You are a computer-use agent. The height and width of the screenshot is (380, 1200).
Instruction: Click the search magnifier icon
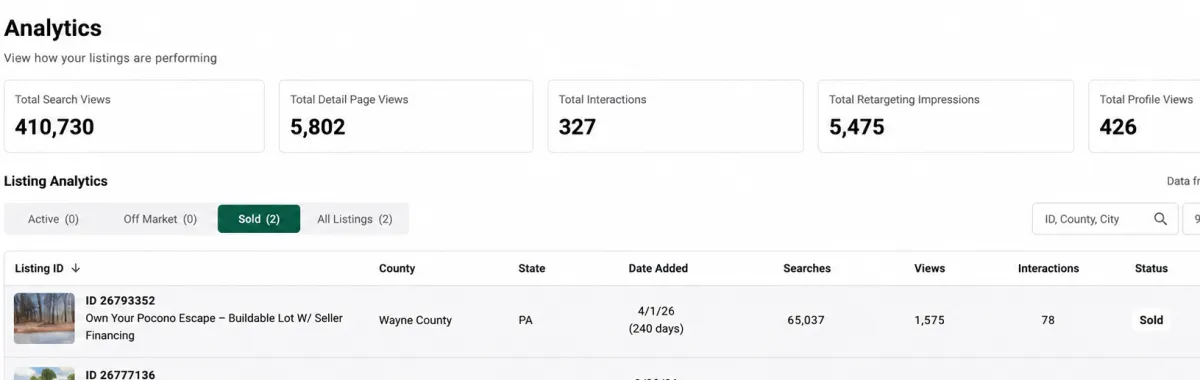click(x=1160, y=219)
